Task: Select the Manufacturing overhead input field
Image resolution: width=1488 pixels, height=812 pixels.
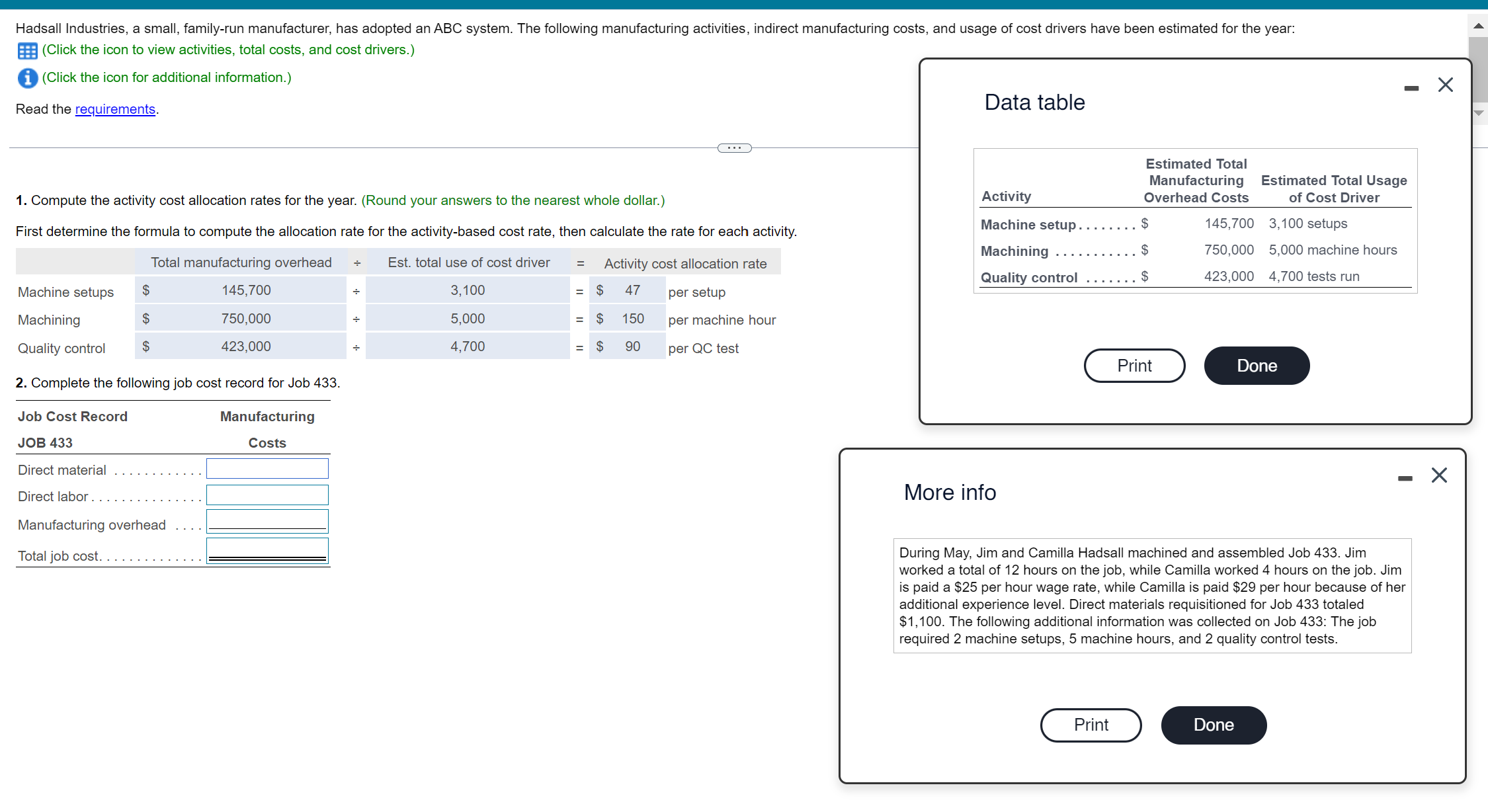Action: tap(267, 521)
